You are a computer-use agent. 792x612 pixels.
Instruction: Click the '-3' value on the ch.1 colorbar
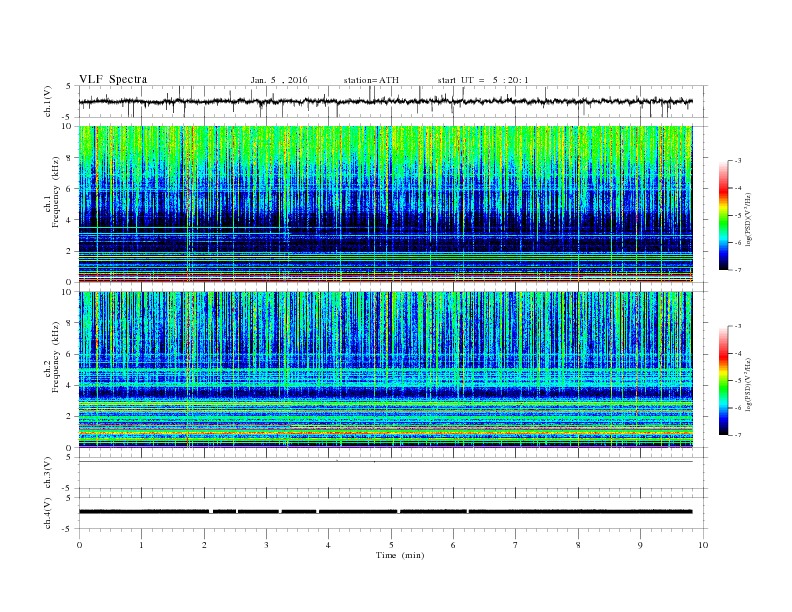pyautogui.click(x=737, y=161)
